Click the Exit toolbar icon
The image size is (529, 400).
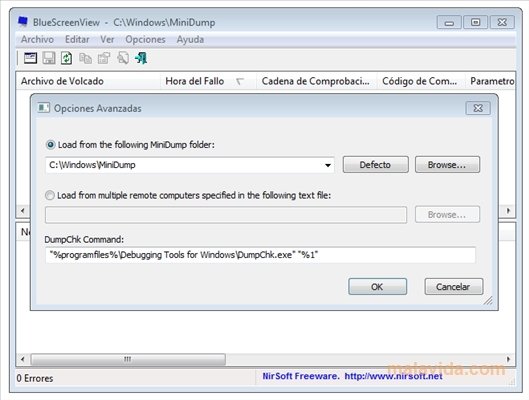tap(141, 58)
